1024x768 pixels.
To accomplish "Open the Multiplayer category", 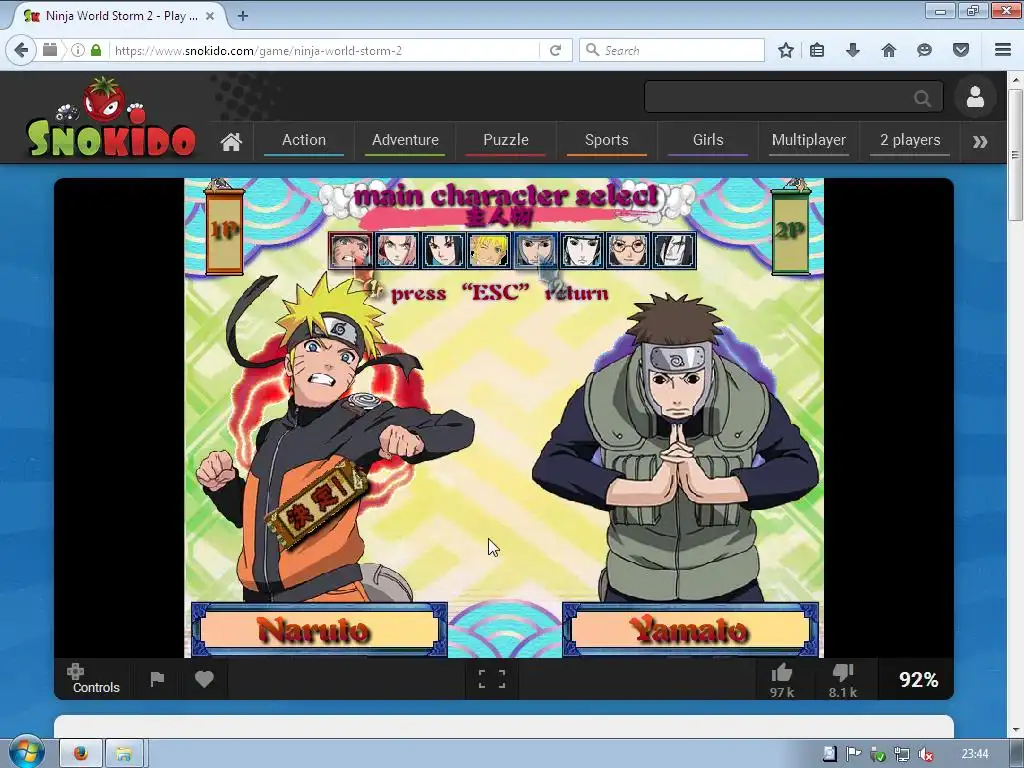I will tap(808, 140).
